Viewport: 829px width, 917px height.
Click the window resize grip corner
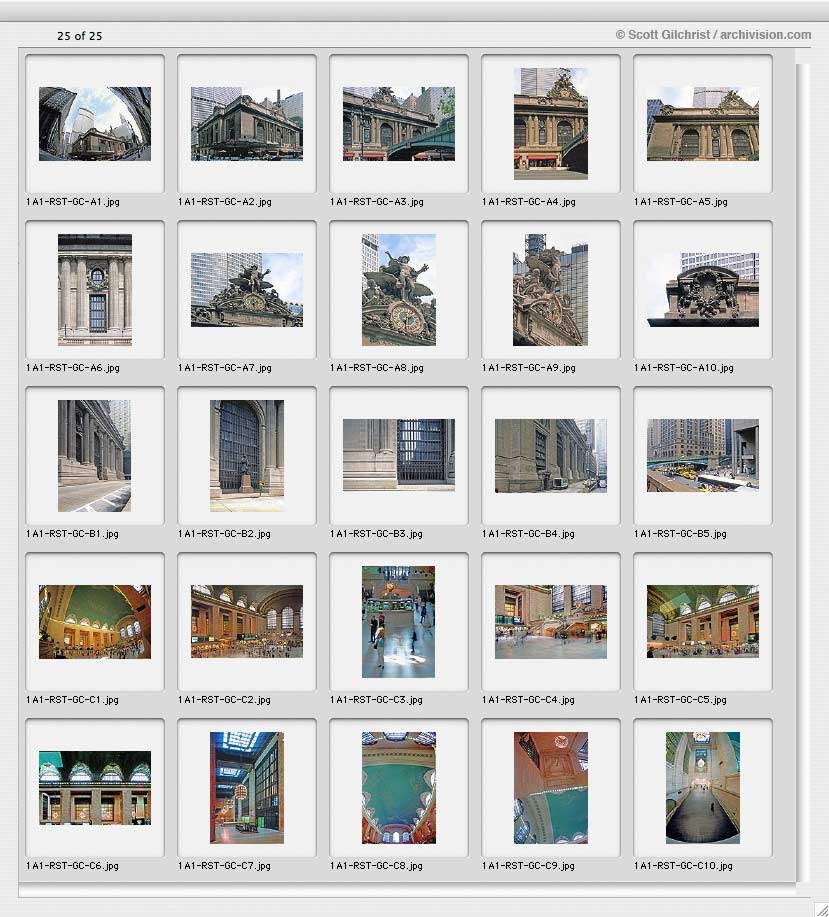(822, 910)
